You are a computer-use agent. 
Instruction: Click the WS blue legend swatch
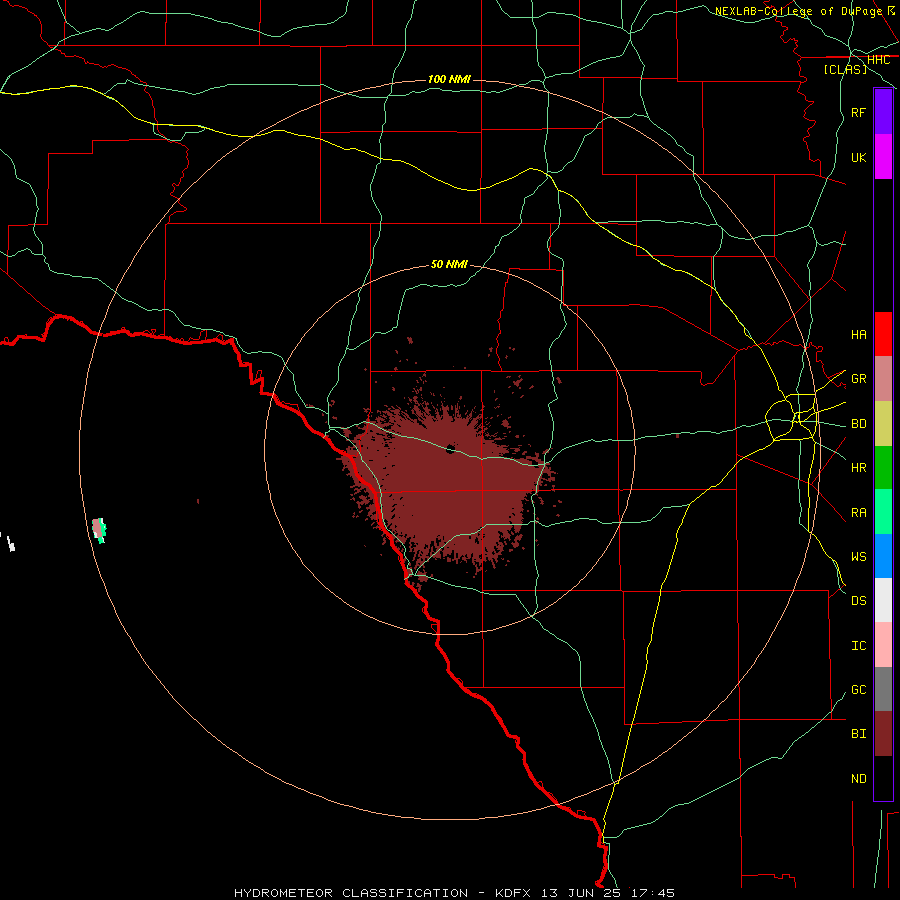(x=883, y=556)
